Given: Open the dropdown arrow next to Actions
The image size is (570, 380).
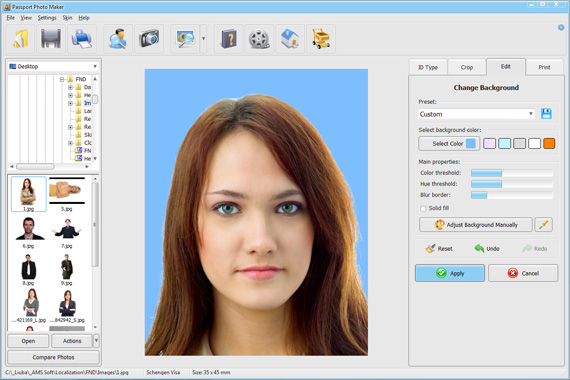Looking at the screenshot, I should (96, 341).
